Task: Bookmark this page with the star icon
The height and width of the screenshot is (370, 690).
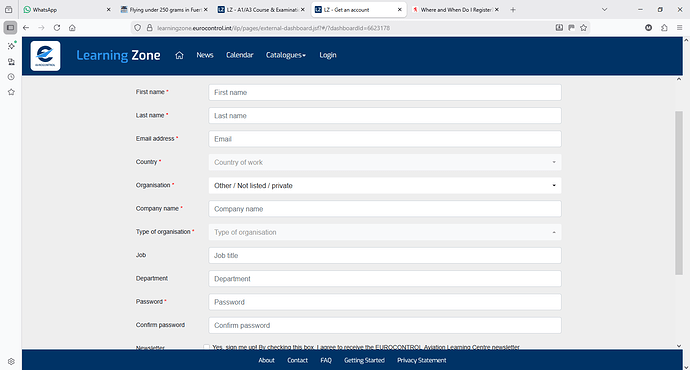Action: coord(584,28)
